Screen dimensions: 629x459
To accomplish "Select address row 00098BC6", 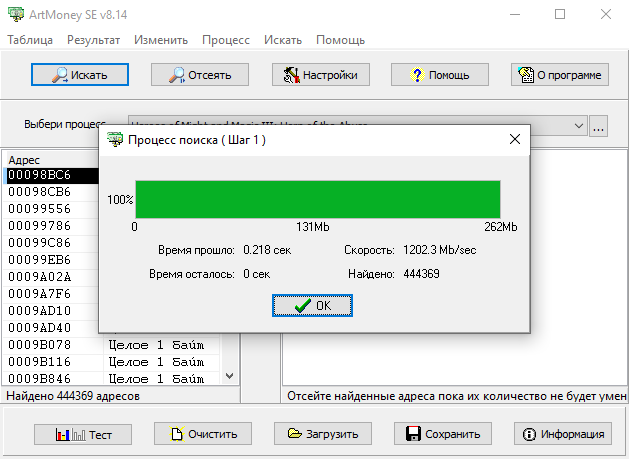I will [52, 175].
